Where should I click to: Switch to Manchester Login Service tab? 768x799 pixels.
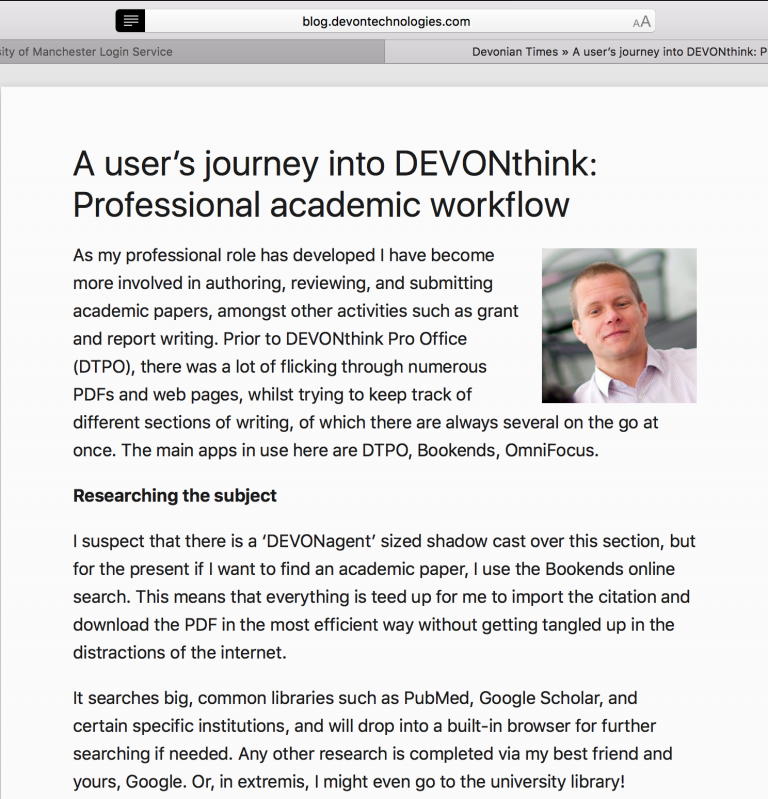pos(192,52)
